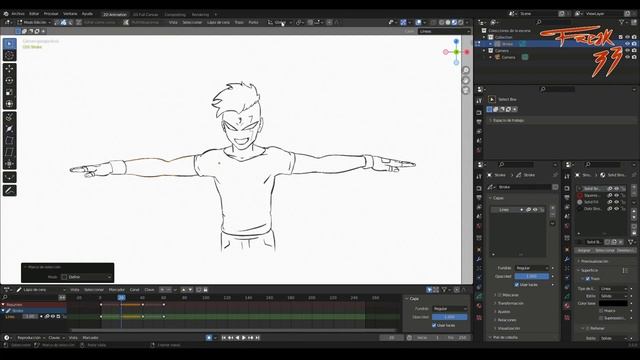Expand the Transformación panel

pyautogui.click(x=510, y=303)
